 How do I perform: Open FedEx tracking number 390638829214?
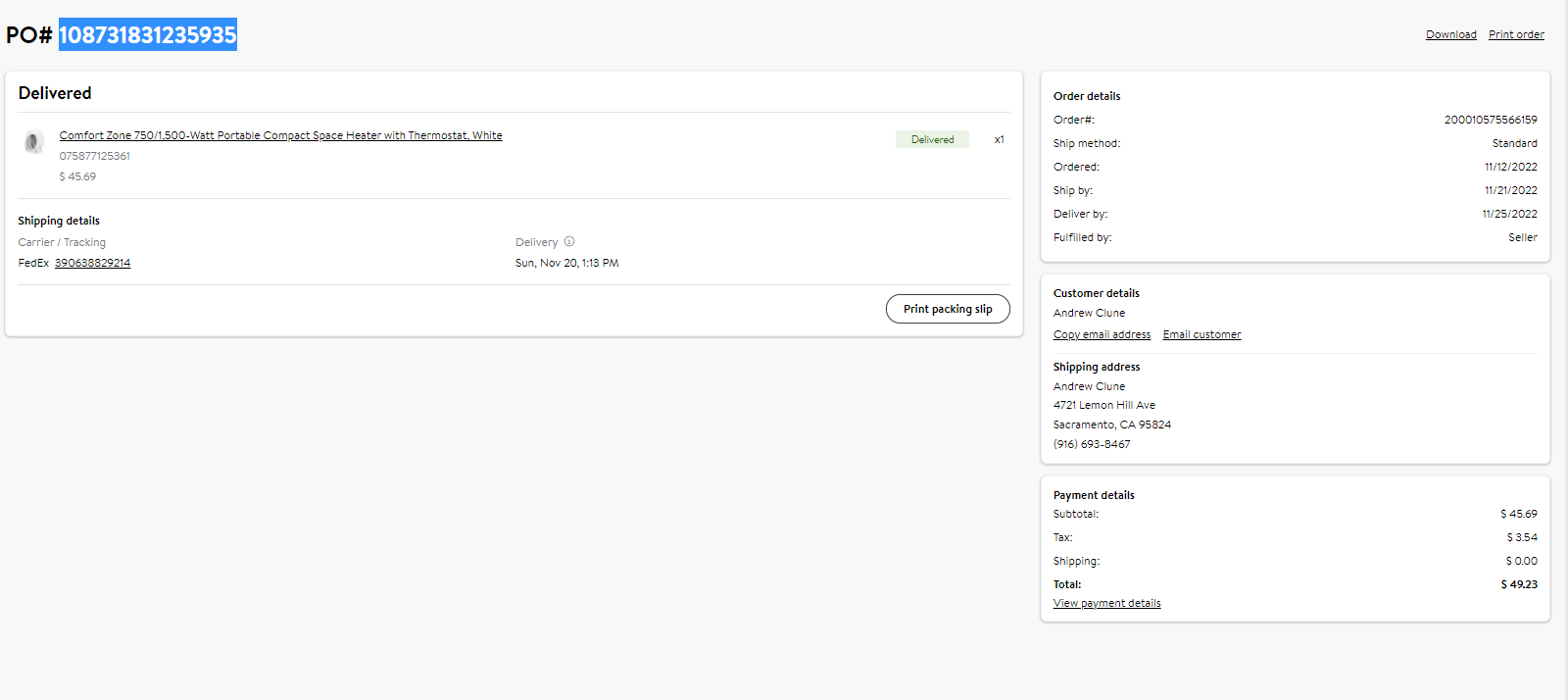[x=92, y=263]
